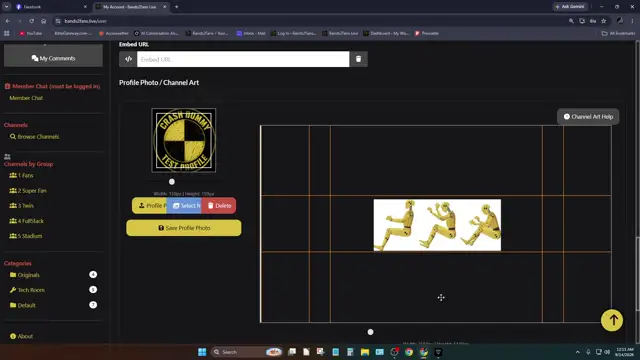Click the page vertical scrollbar thumb

click(x=637, y=274)
